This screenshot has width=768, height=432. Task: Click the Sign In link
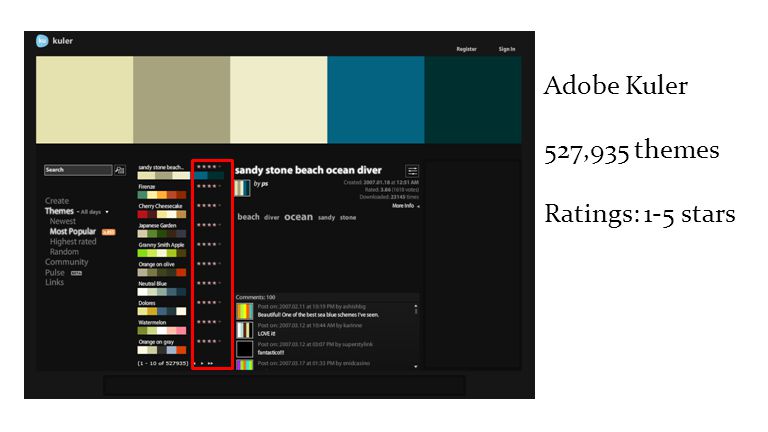[507, 49]
